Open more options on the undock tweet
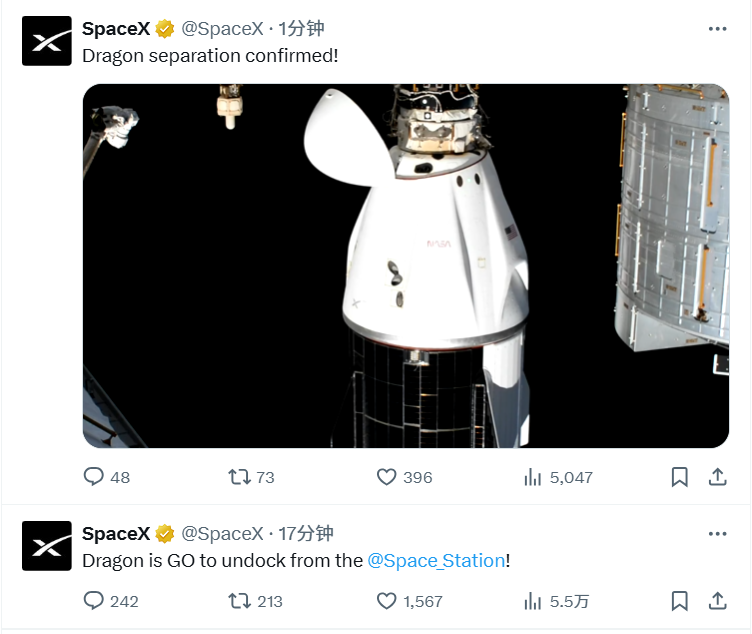Screen dimensions: 752x634 click(x=717, y=533)
